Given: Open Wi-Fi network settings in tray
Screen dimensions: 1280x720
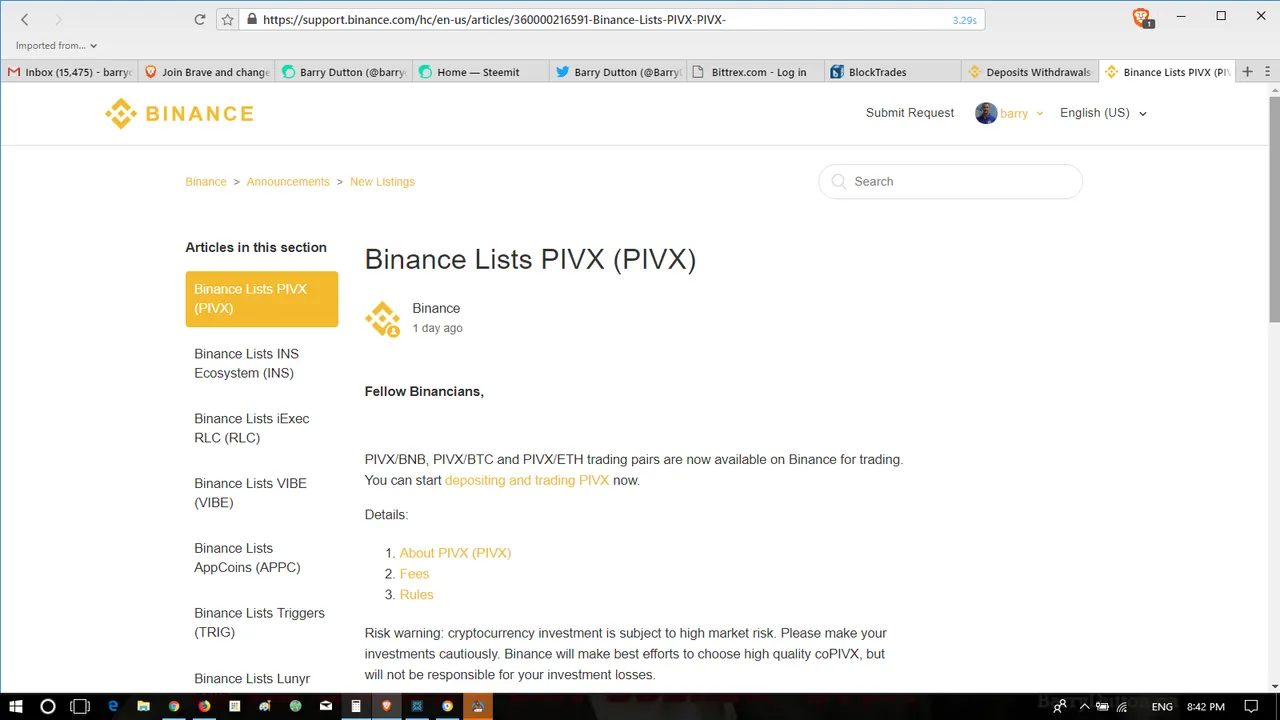Looking at the screenshot, I should click(1122, 707).
